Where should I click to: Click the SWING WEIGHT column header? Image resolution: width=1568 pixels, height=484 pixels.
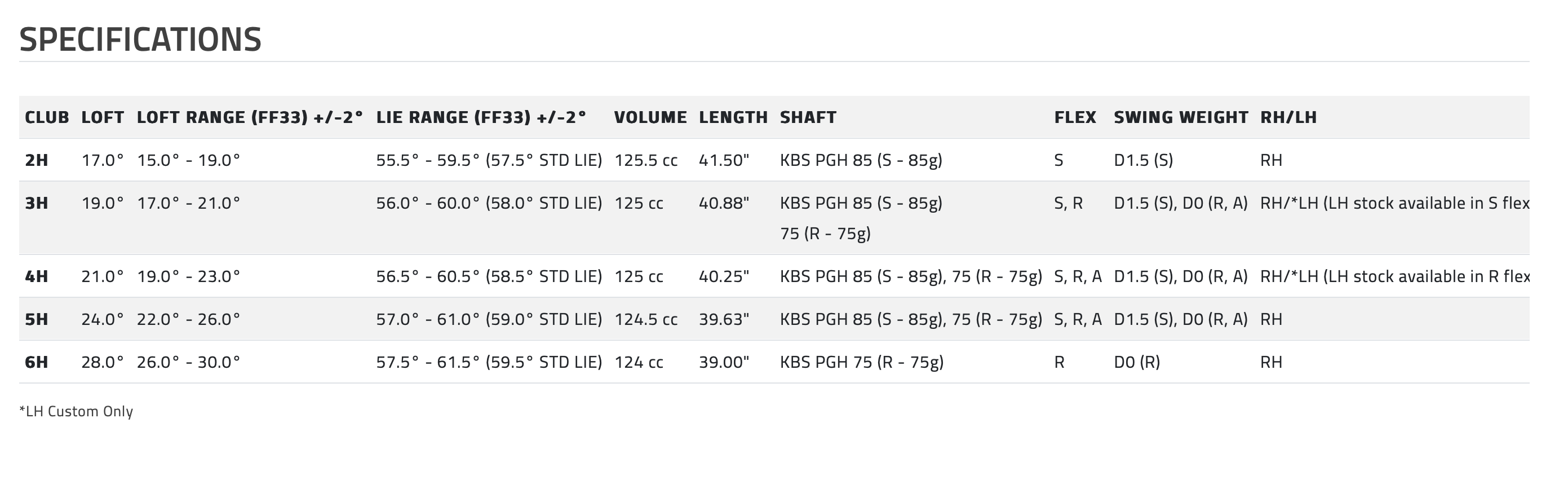coord(1181,117)
